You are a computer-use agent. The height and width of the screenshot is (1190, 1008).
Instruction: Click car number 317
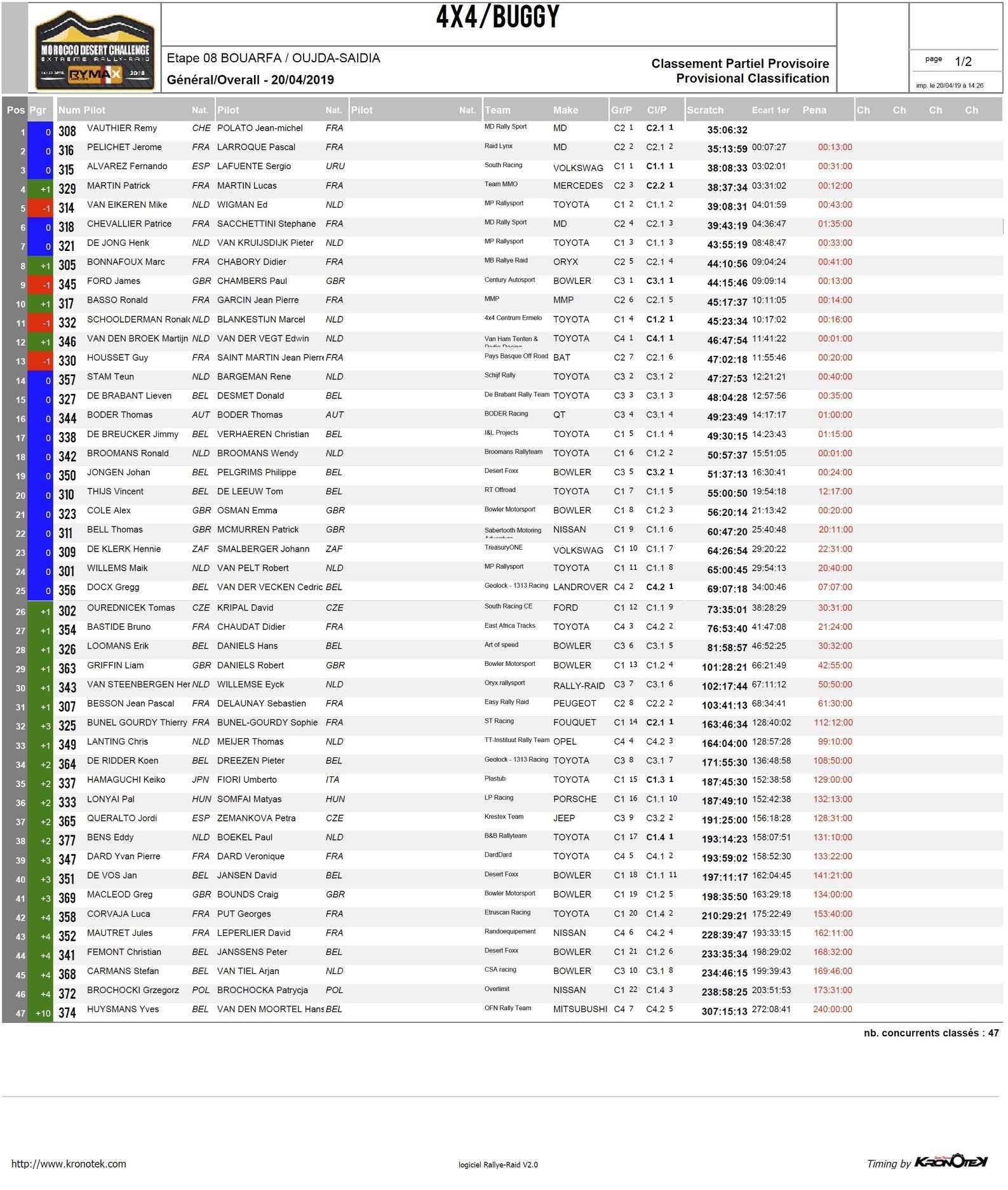(x=66, y=304)
